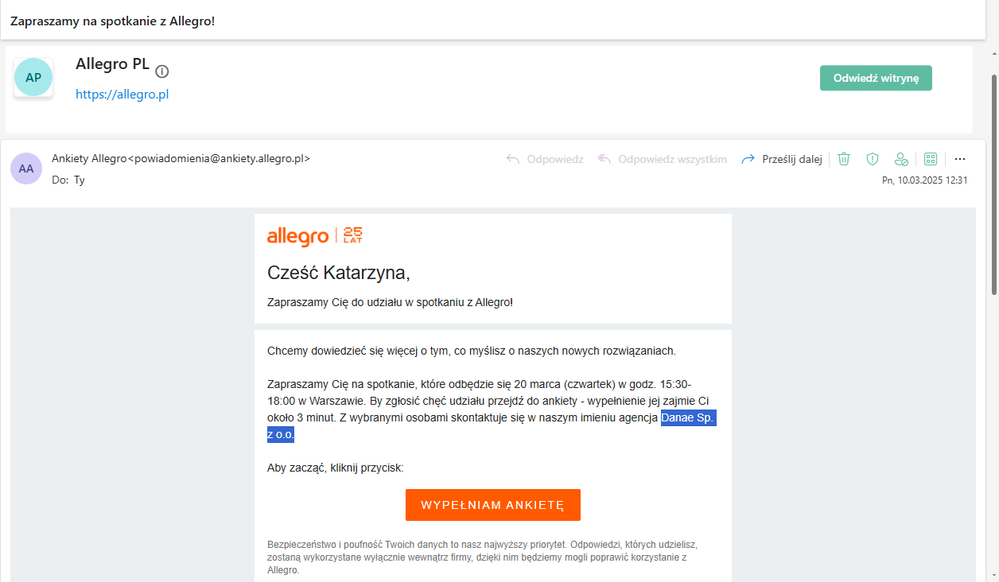Click the orange WYPEŁNIAM ANKIETĘ button
999x582 pixels.
493,505
